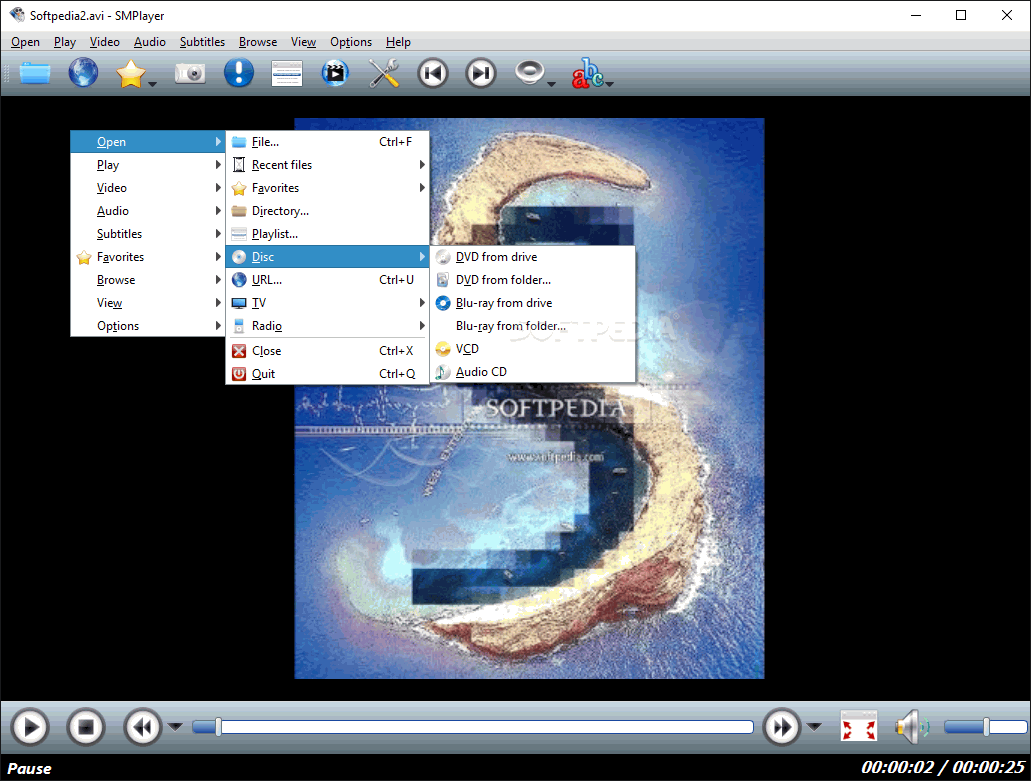
Task: Select DVD from folder...
Action: tap(533, 280)
